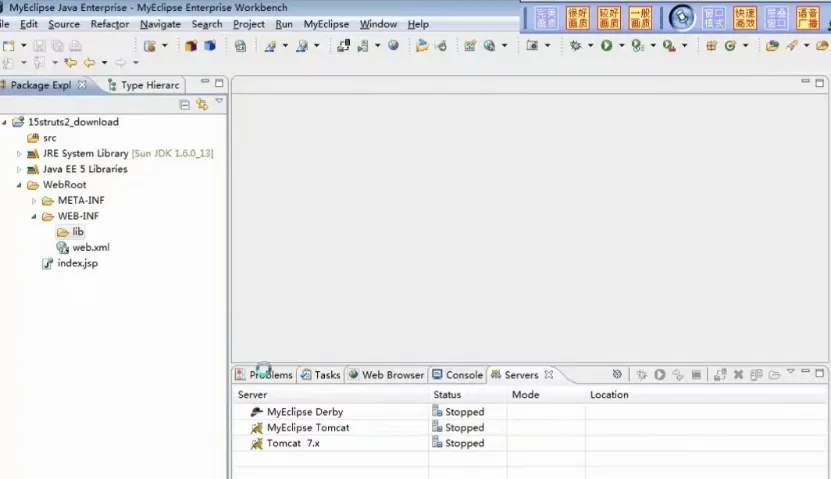Click debug-mode bug icon in Servers view

(x=641, y=375)
